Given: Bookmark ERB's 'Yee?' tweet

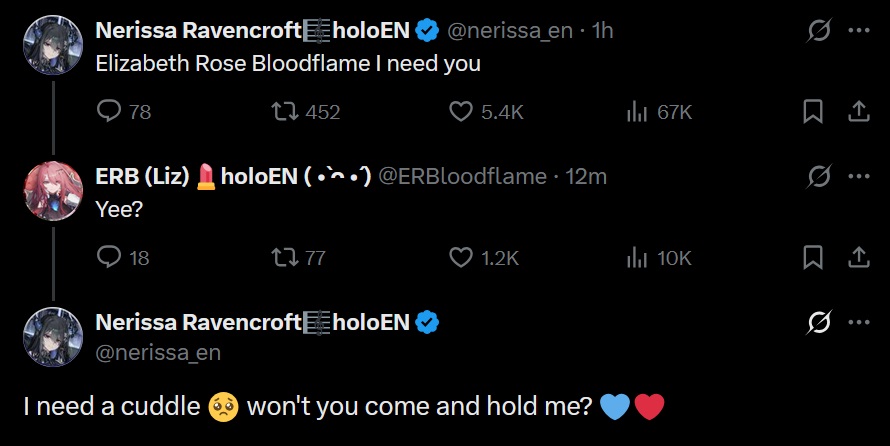Looking at the screenshot, I should (x=813, y=258).
